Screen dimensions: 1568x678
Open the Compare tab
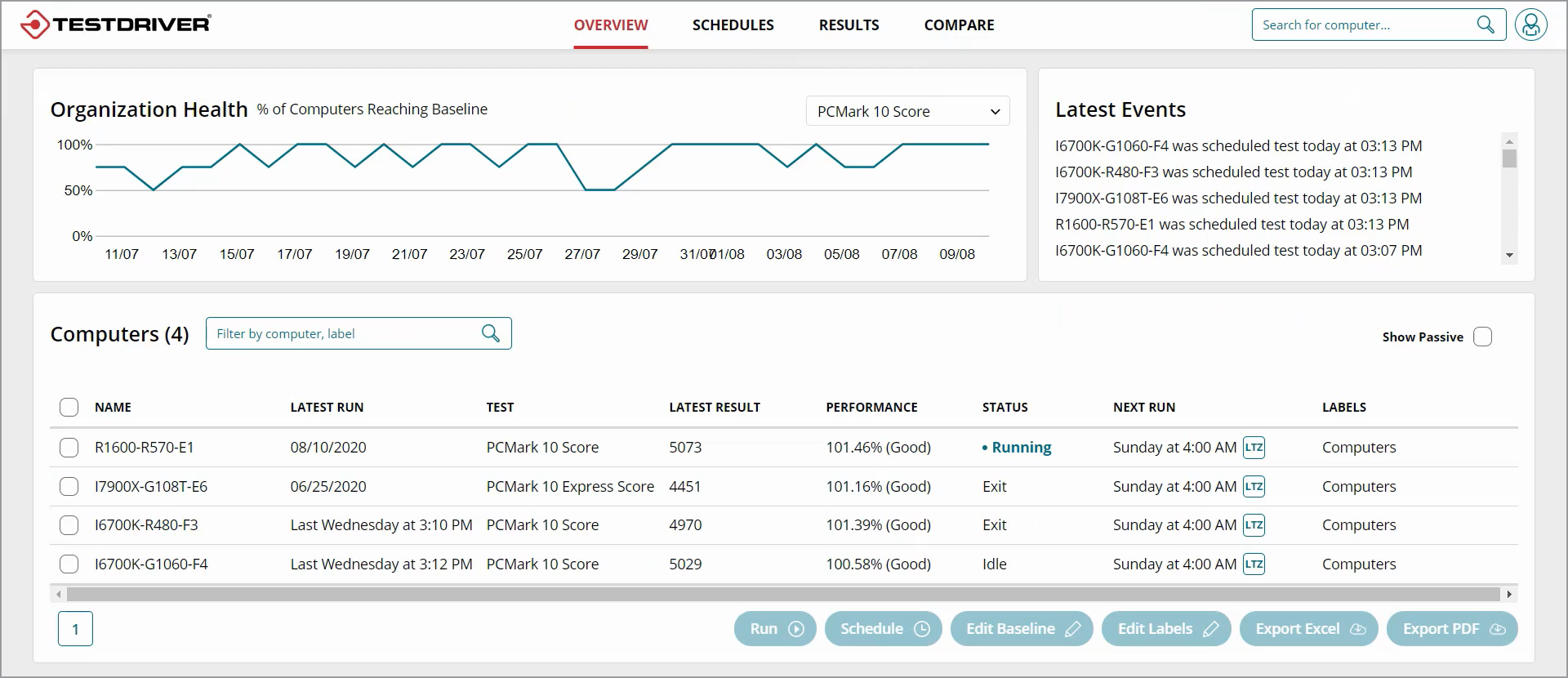click(959, 25)
